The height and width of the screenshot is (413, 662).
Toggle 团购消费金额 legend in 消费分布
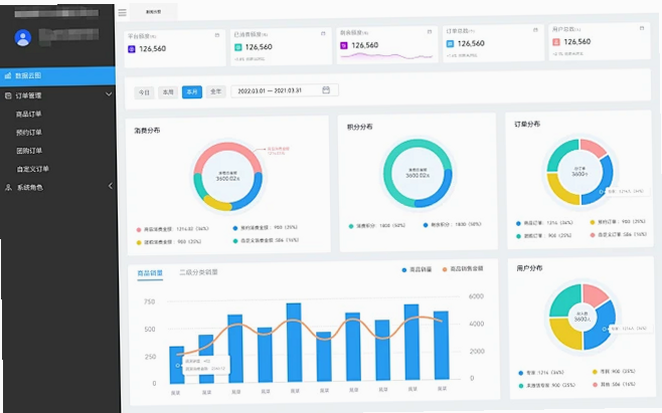pos(169,242)
